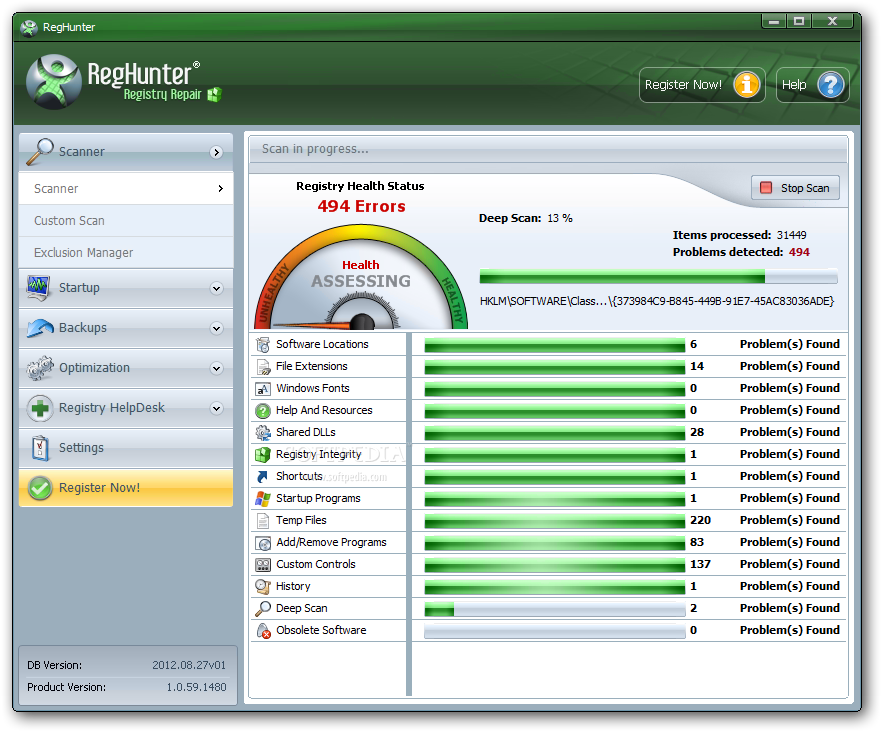The width and height of the screenshot is (882, 732).
Task: Expand the Optimization section chevron
Action: (x=216, y=369)
